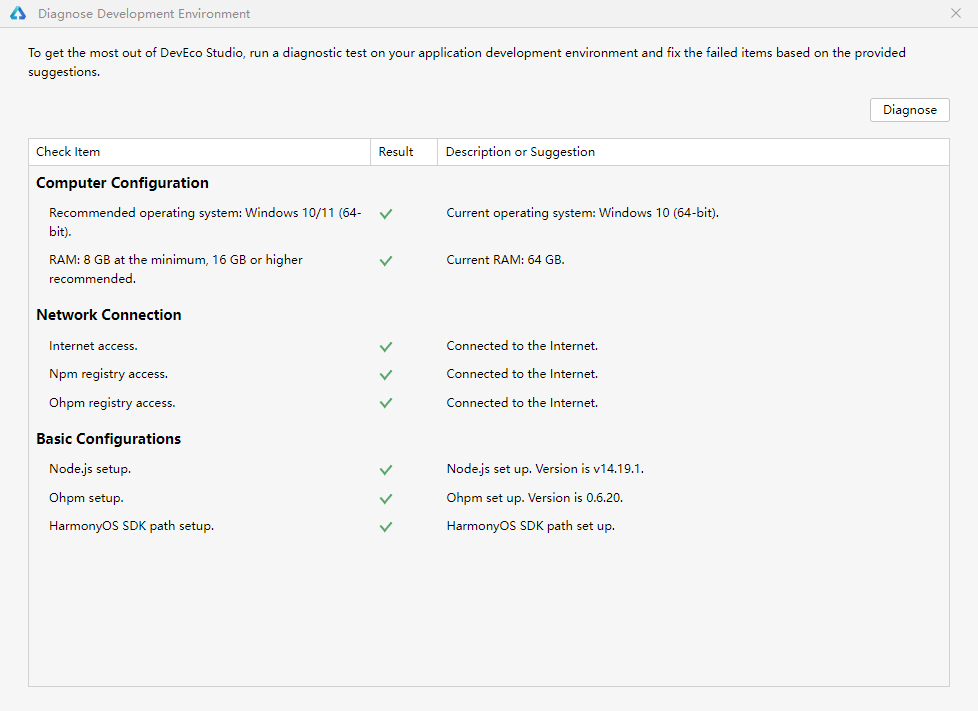Select the 'Ohpm registry access.' check item
978x711 pixels.
pyautogui.click(x=112, y=403)
